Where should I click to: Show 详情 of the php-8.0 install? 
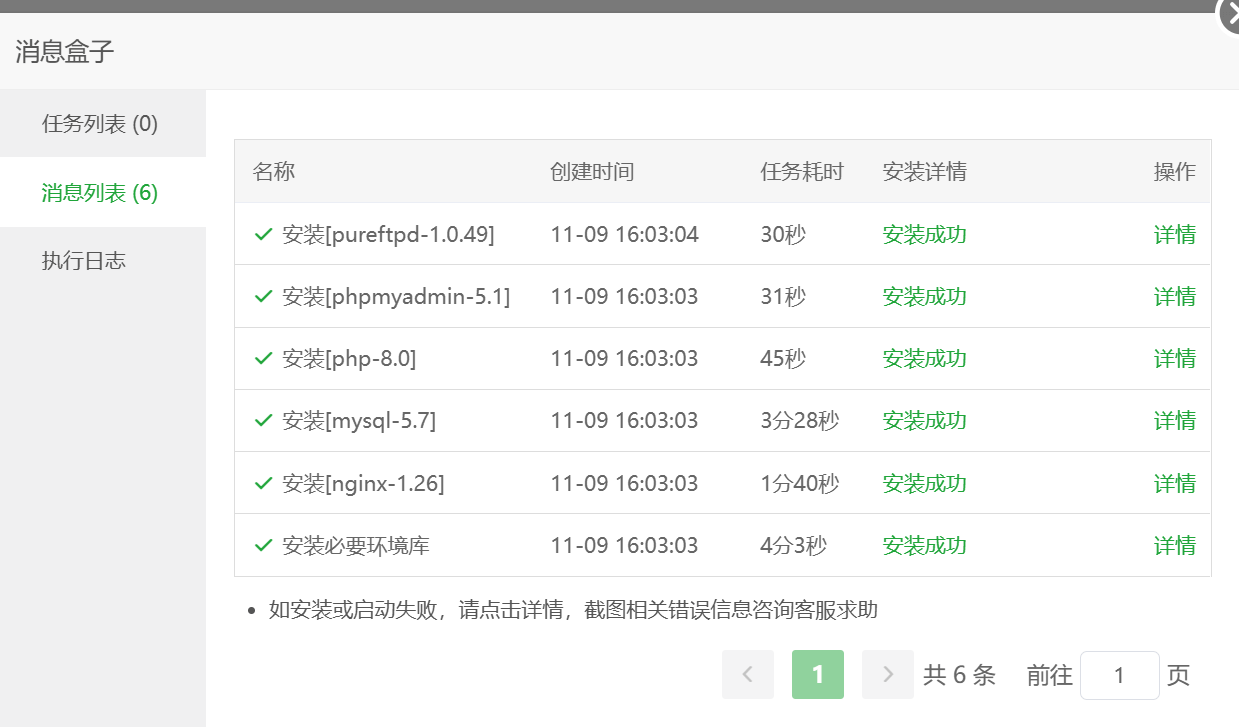pos(1174,358)
